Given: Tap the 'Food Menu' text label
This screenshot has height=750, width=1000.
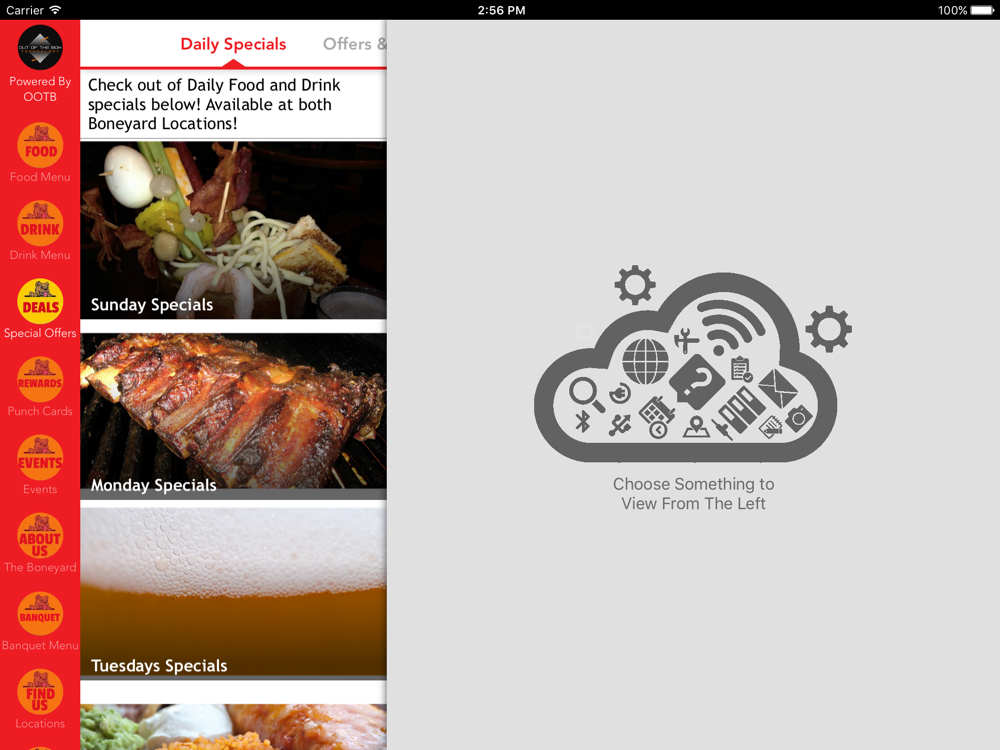Looking at the screenshot, I should click(40, 177).
